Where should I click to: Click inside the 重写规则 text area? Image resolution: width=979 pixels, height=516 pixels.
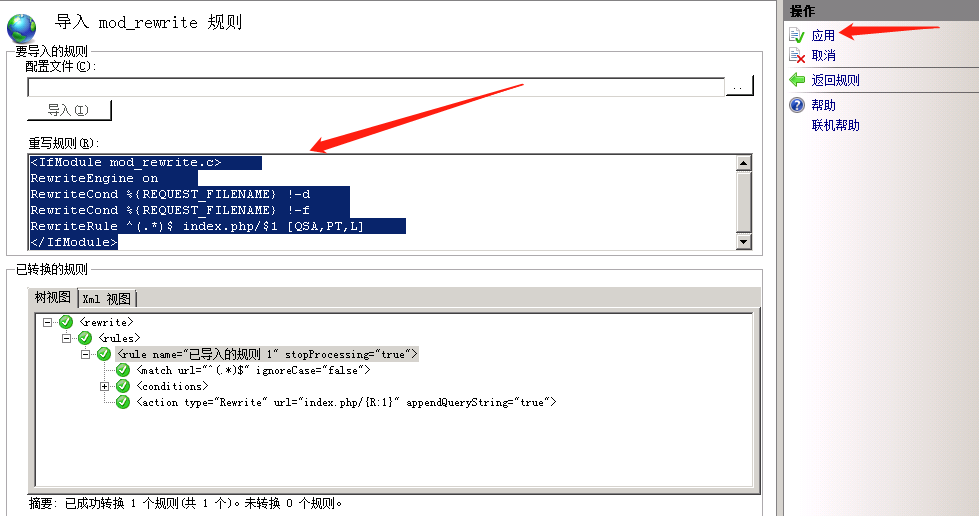382,202
